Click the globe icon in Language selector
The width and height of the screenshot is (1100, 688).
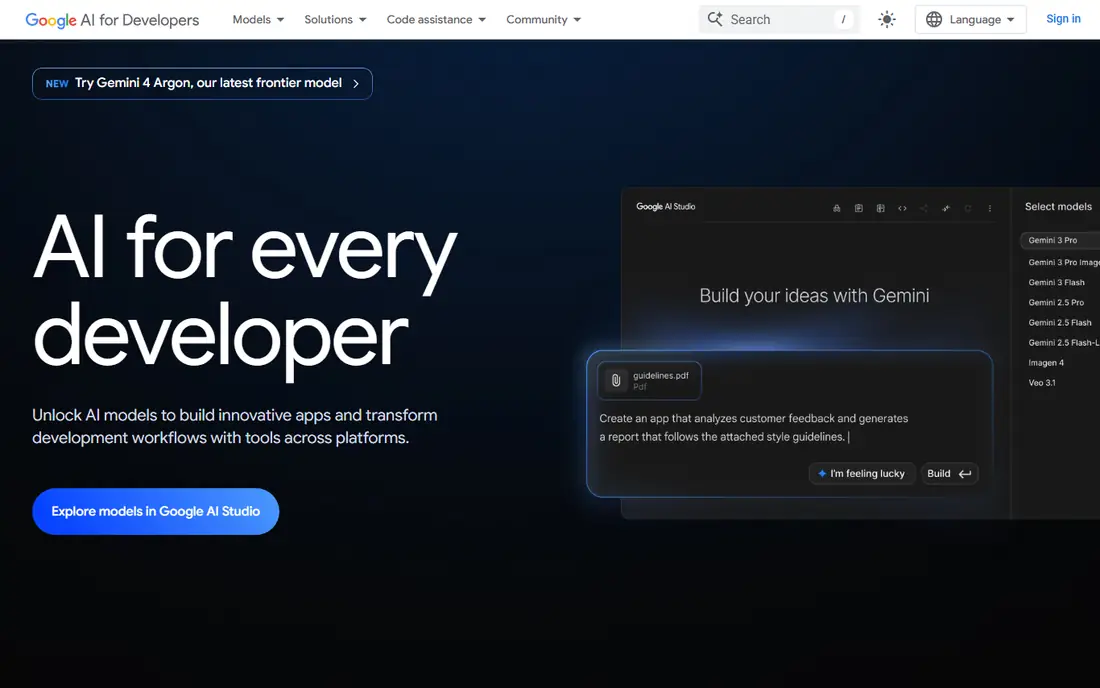coord(934,20)
